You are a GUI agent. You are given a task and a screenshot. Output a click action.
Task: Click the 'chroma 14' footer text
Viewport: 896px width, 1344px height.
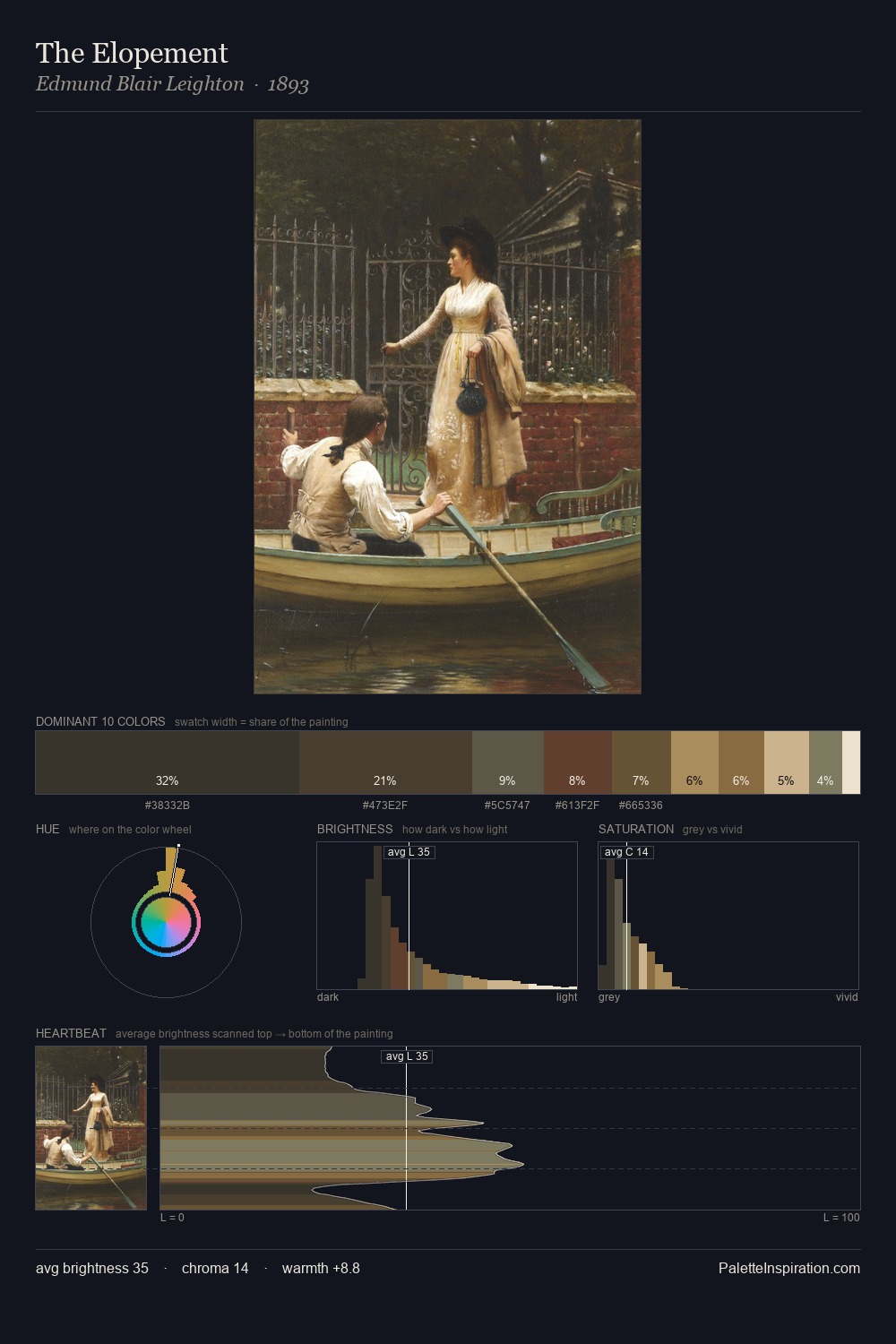(x=215, y=1268)
